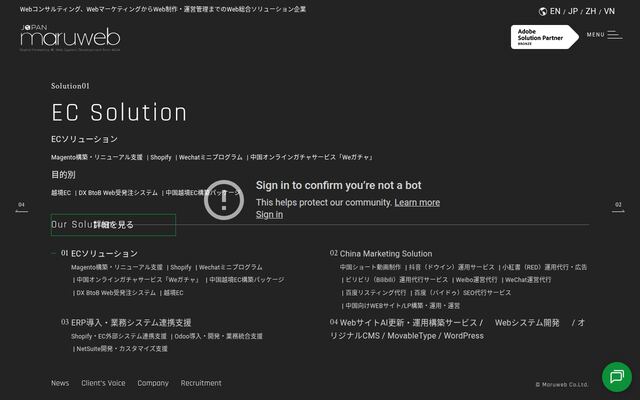Open the Client's Voice footer link
Image resolution: width=640 pixels, height=400 pixels.
pos(103,383)
